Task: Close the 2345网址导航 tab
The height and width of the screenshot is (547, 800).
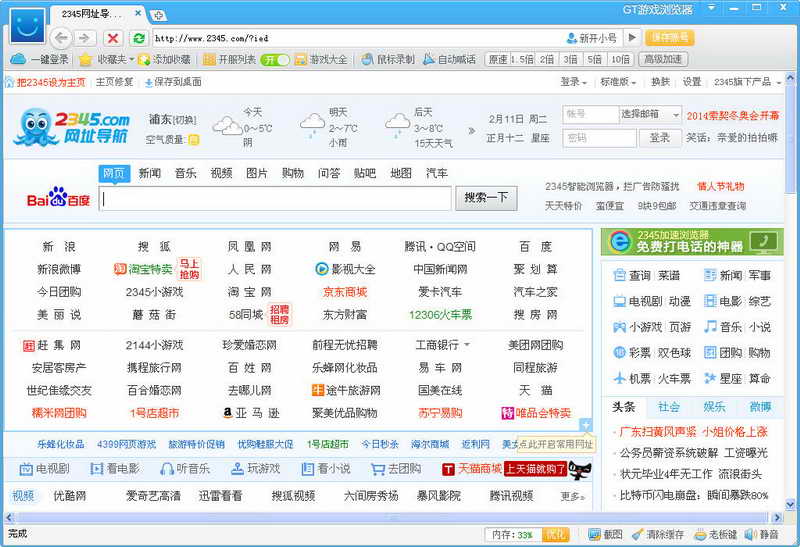Action: click(x=138, y=13)
